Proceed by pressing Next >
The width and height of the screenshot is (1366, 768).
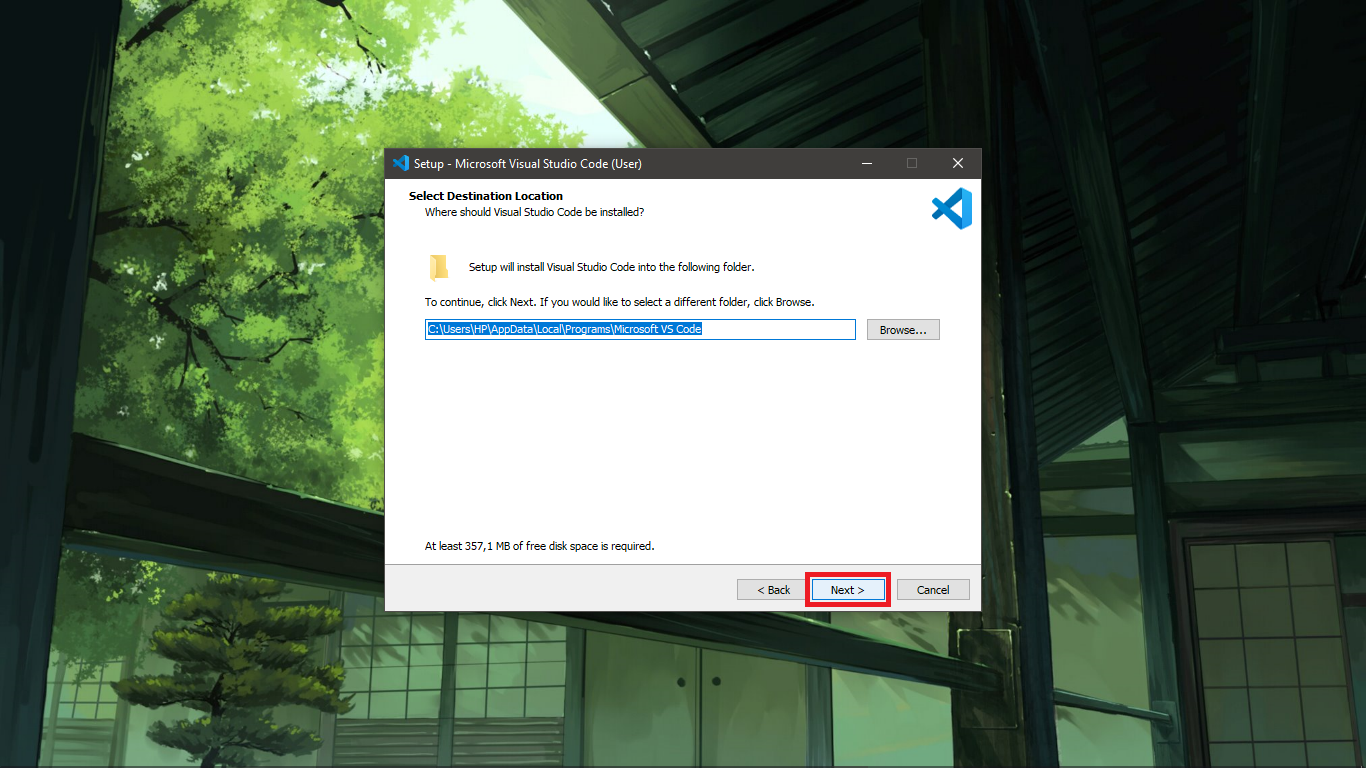pyautogui.click(x=847, y=590)
